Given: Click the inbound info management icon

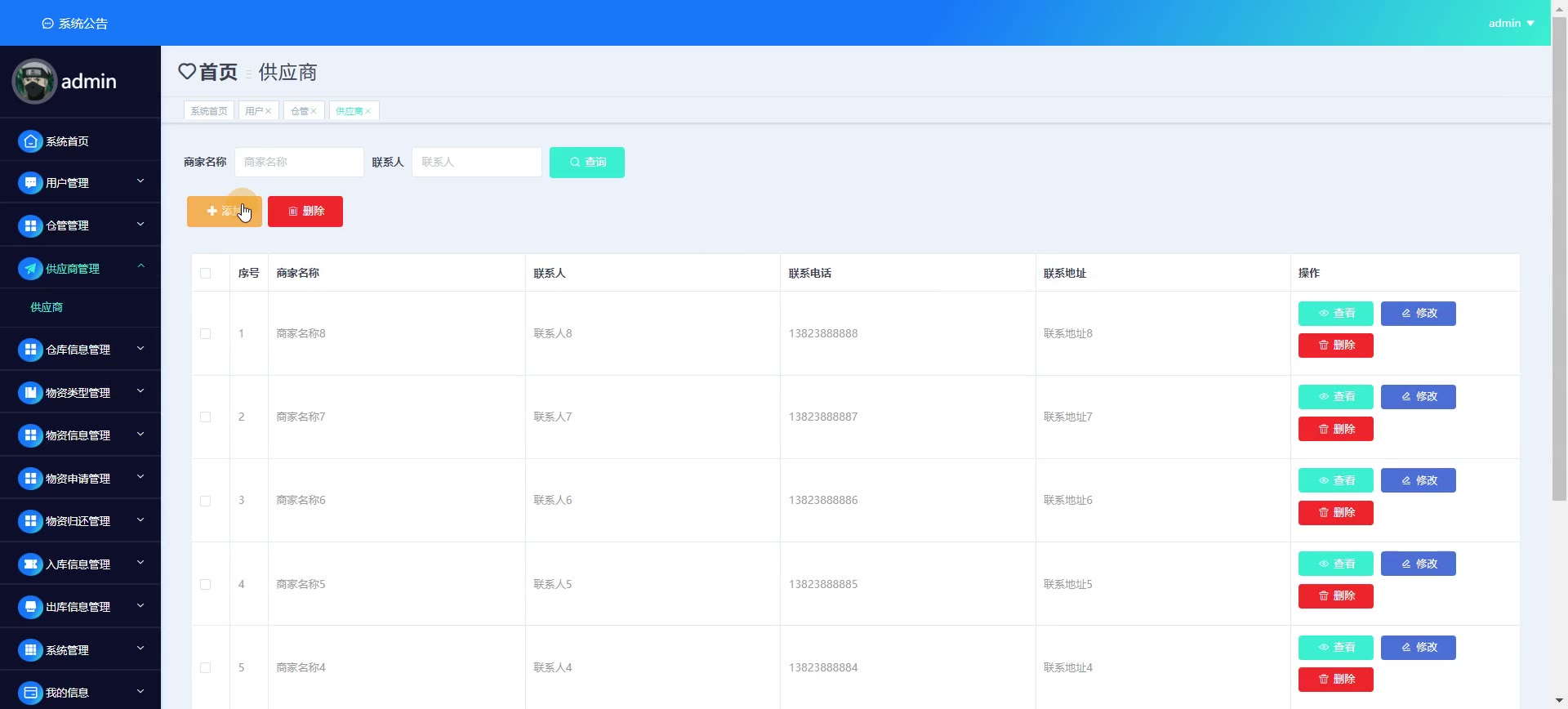Looking at the screenshot, I should coord(30,564).
